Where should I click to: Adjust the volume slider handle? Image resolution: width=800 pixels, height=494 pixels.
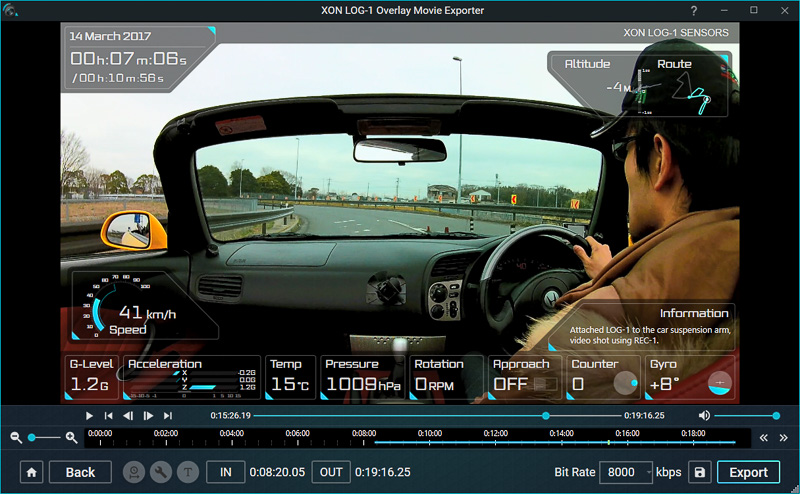[776, 416]
